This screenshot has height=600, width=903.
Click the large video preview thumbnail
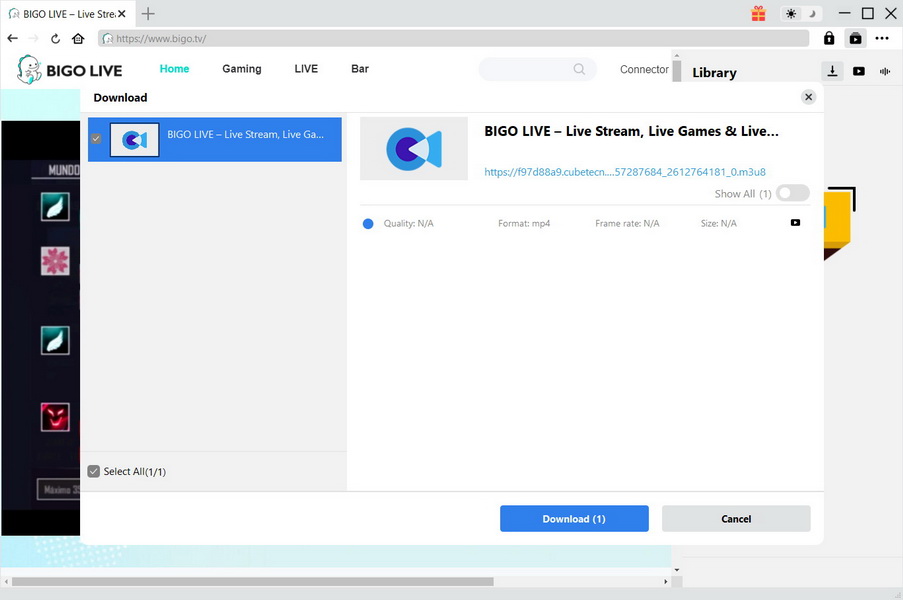click(x=413, y=149)
